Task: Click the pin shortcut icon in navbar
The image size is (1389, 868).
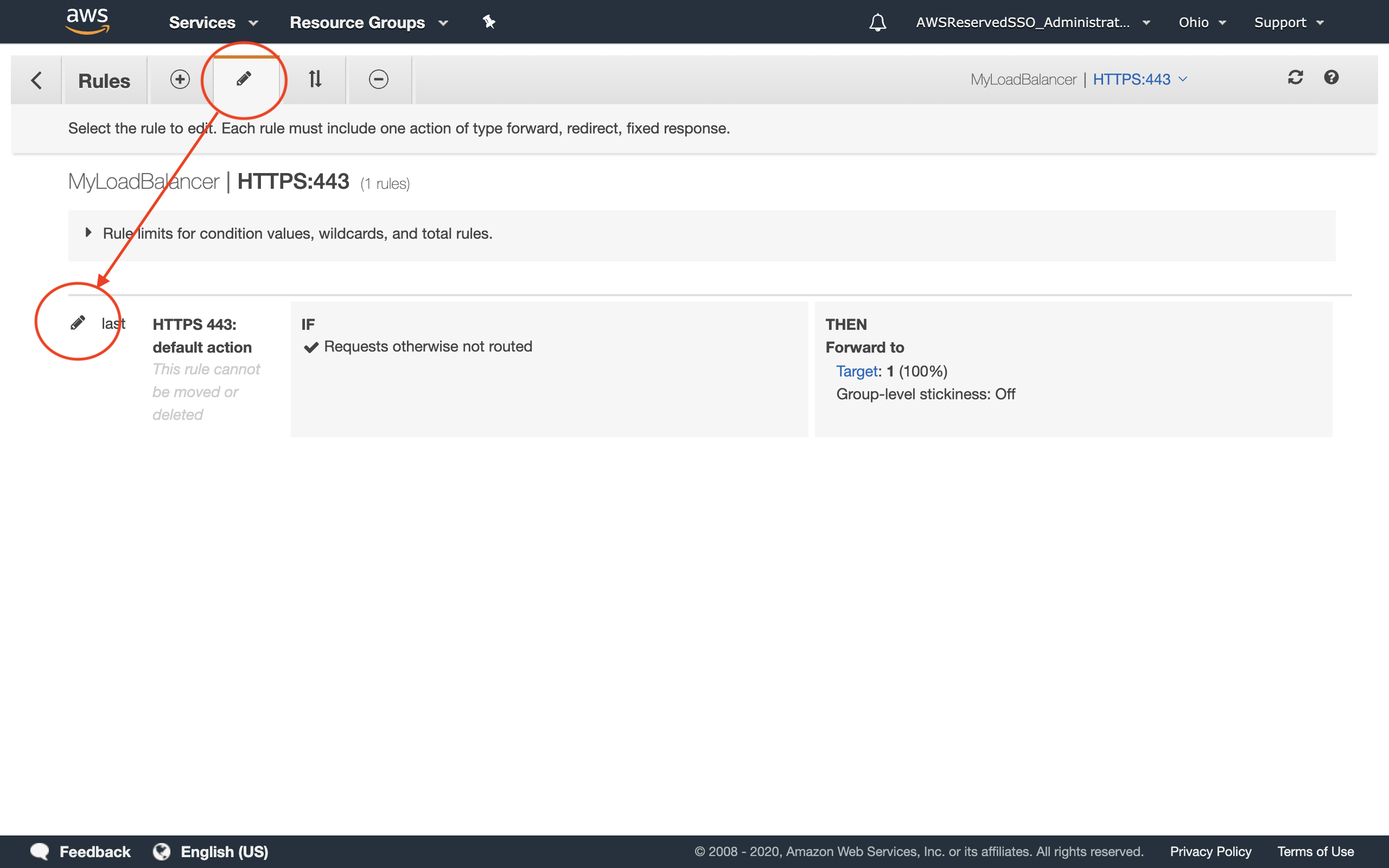Action: click(x=488, y=22)
